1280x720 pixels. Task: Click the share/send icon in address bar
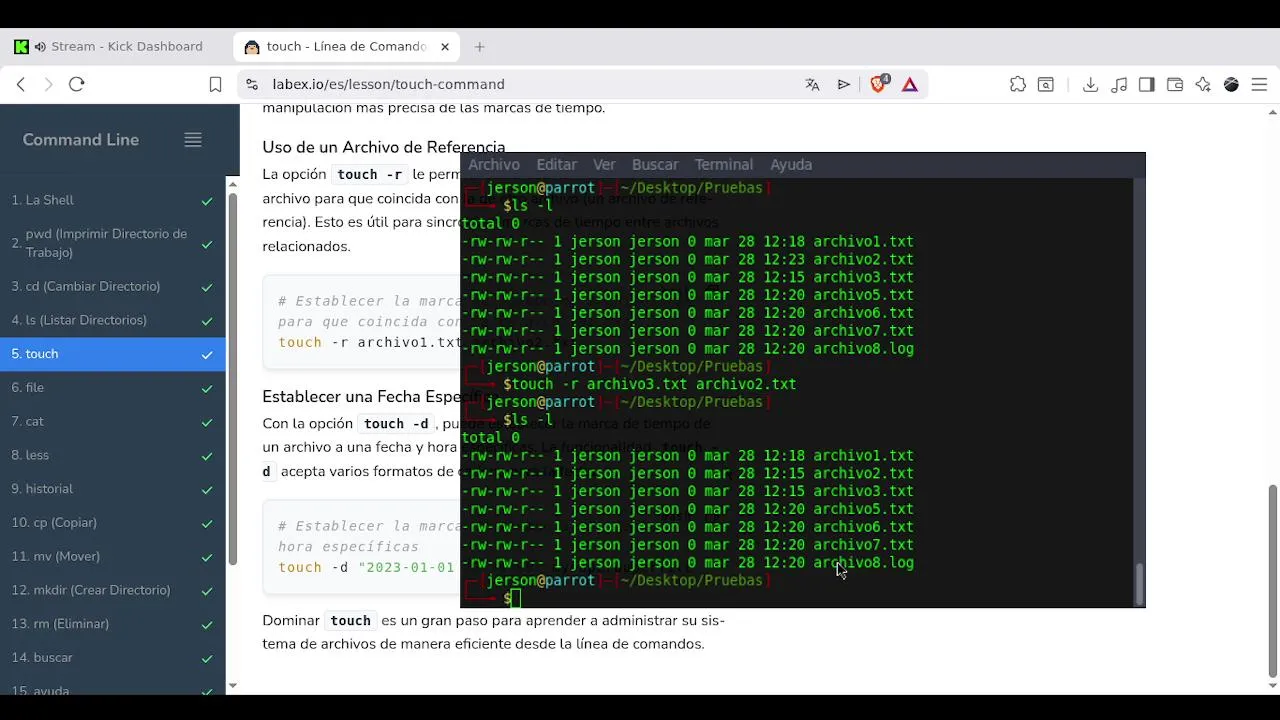point(844,85)
